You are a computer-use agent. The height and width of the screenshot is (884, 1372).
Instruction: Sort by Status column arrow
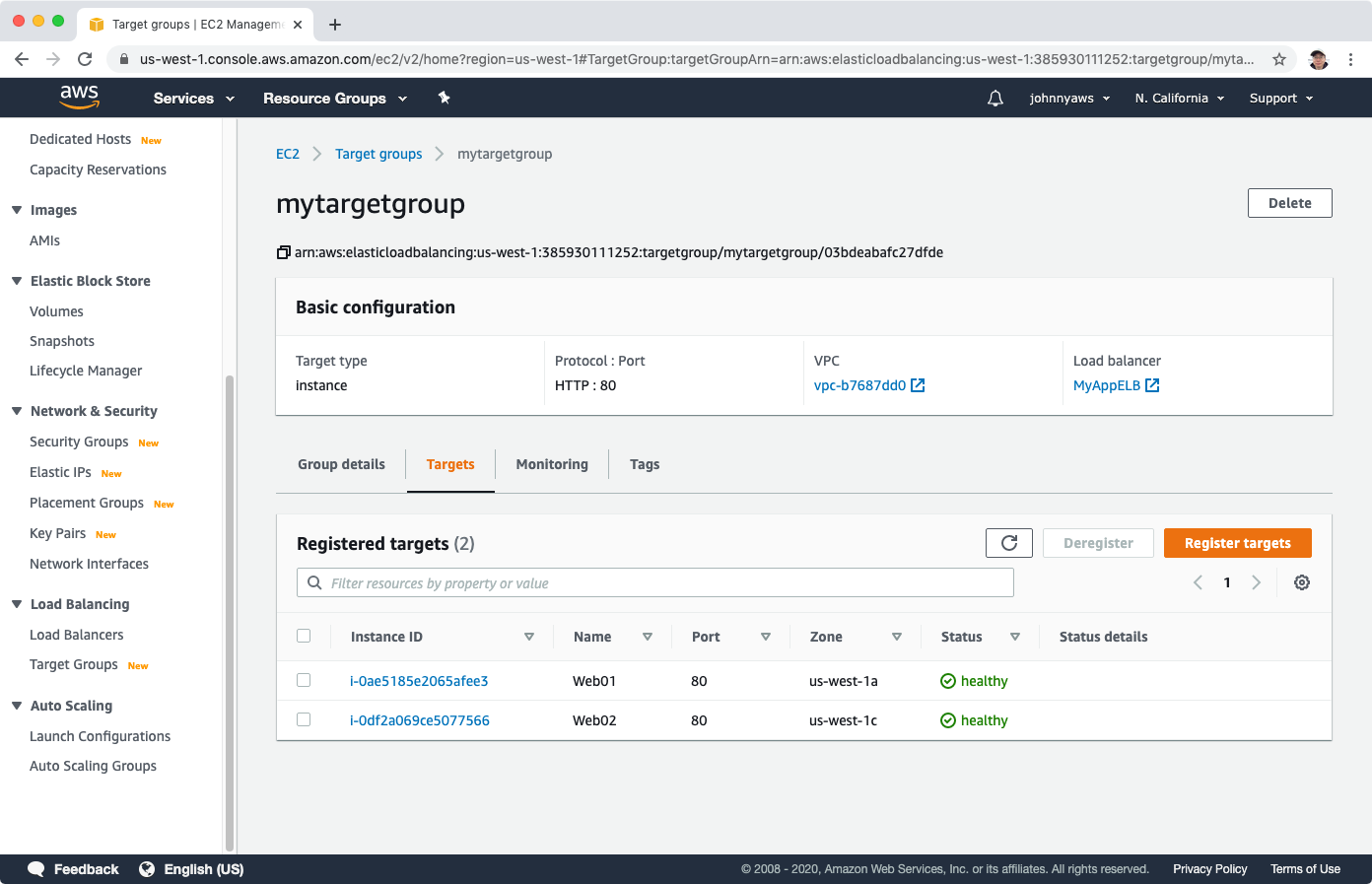(1015, 637)
